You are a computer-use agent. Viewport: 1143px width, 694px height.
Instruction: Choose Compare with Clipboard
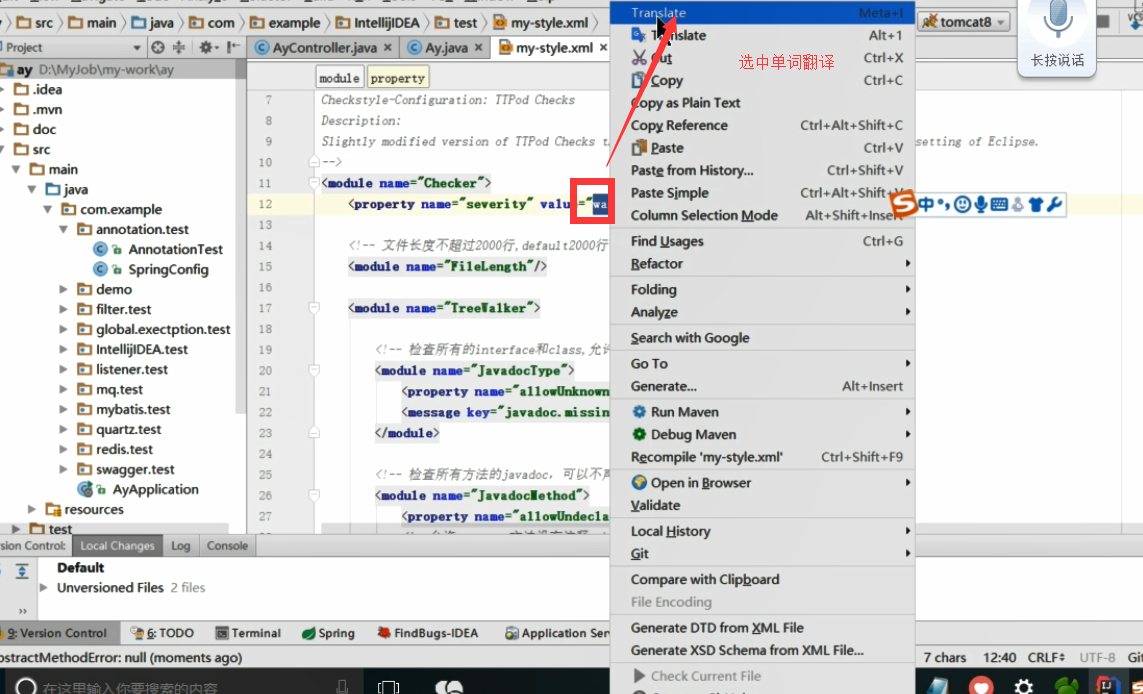click(x=762, y=580)
